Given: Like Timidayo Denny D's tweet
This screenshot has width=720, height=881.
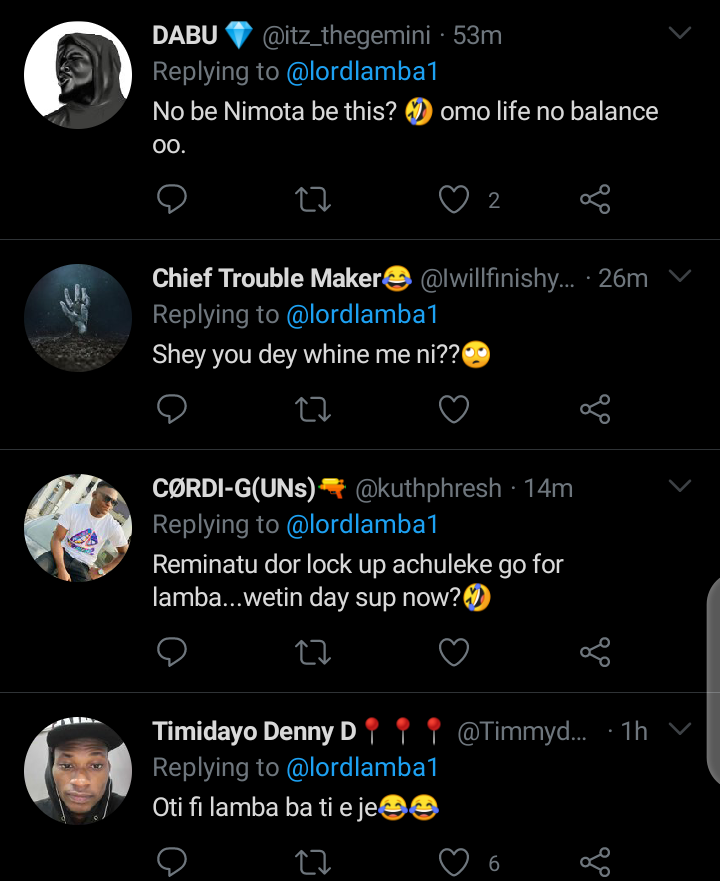Looking at the screenshot, I should 455,862.
